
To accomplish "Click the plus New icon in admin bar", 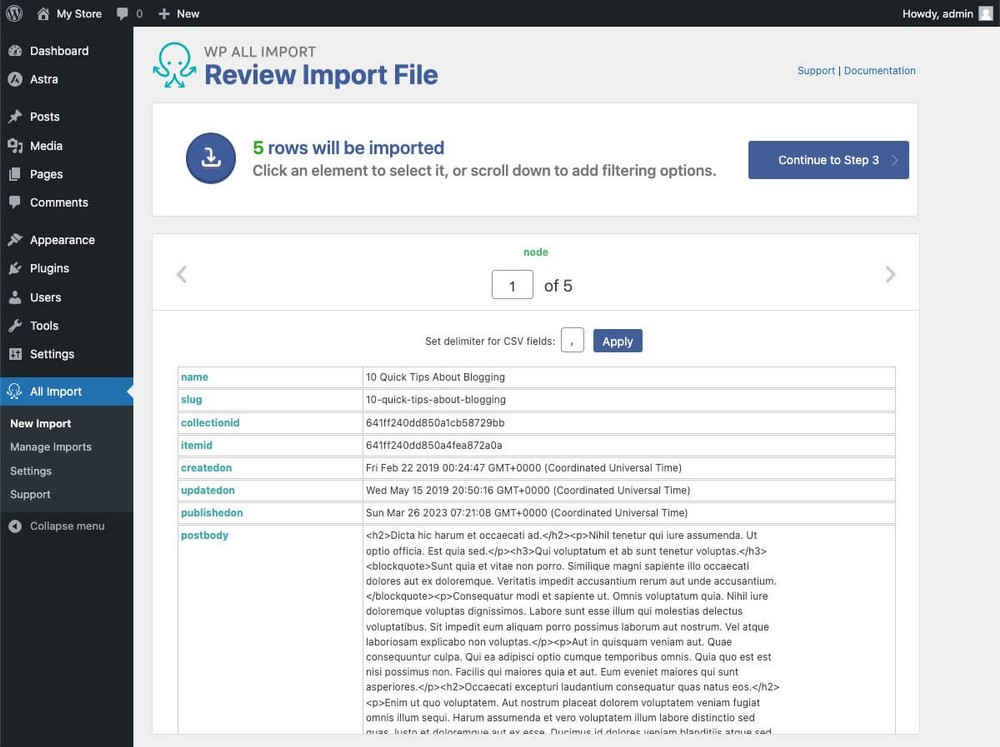I will pyautogui.click(x=164, y=13).
